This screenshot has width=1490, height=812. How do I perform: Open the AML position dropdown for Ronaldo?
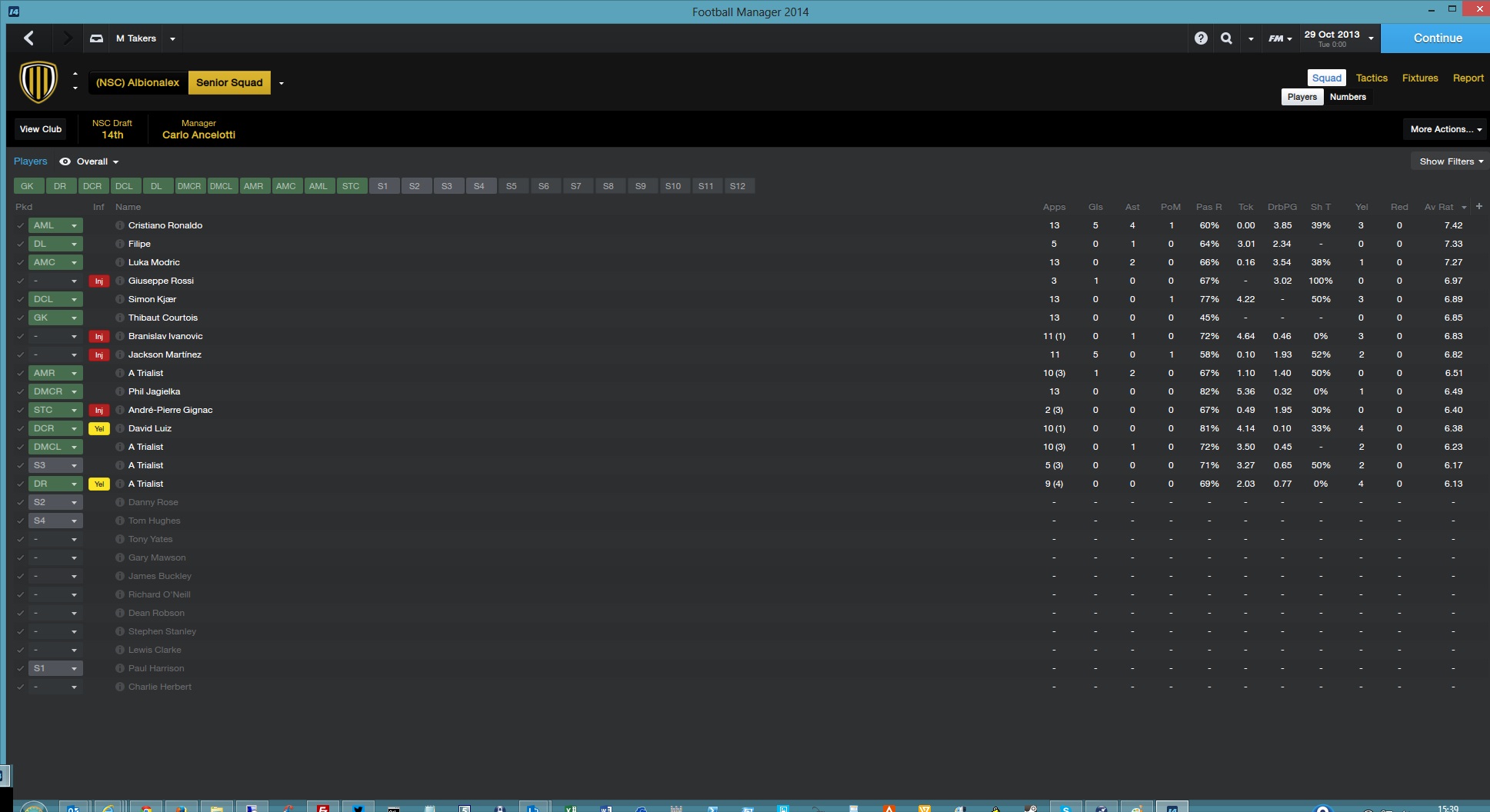(x=55, y=225)
